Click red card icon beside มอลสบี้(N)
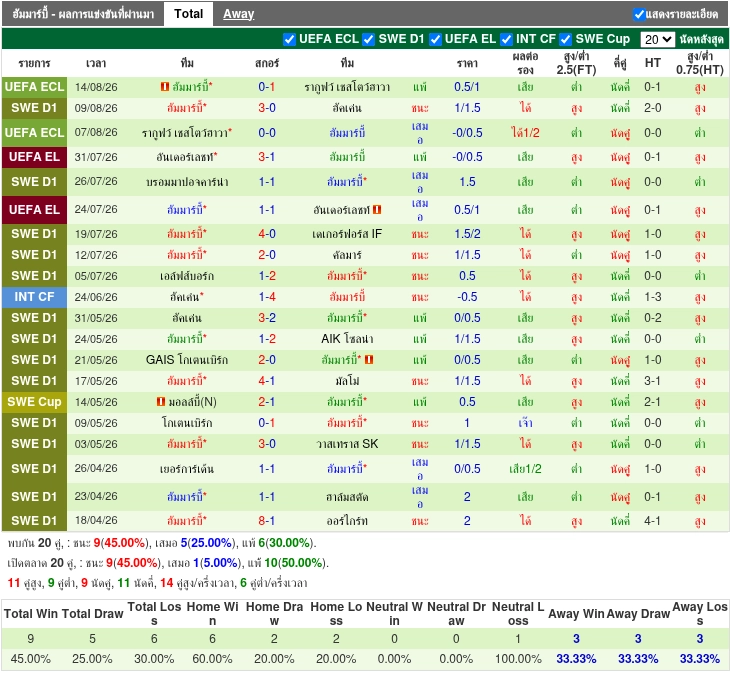The height and width of the screenshot is (677, 730). [x=161, y=401]
